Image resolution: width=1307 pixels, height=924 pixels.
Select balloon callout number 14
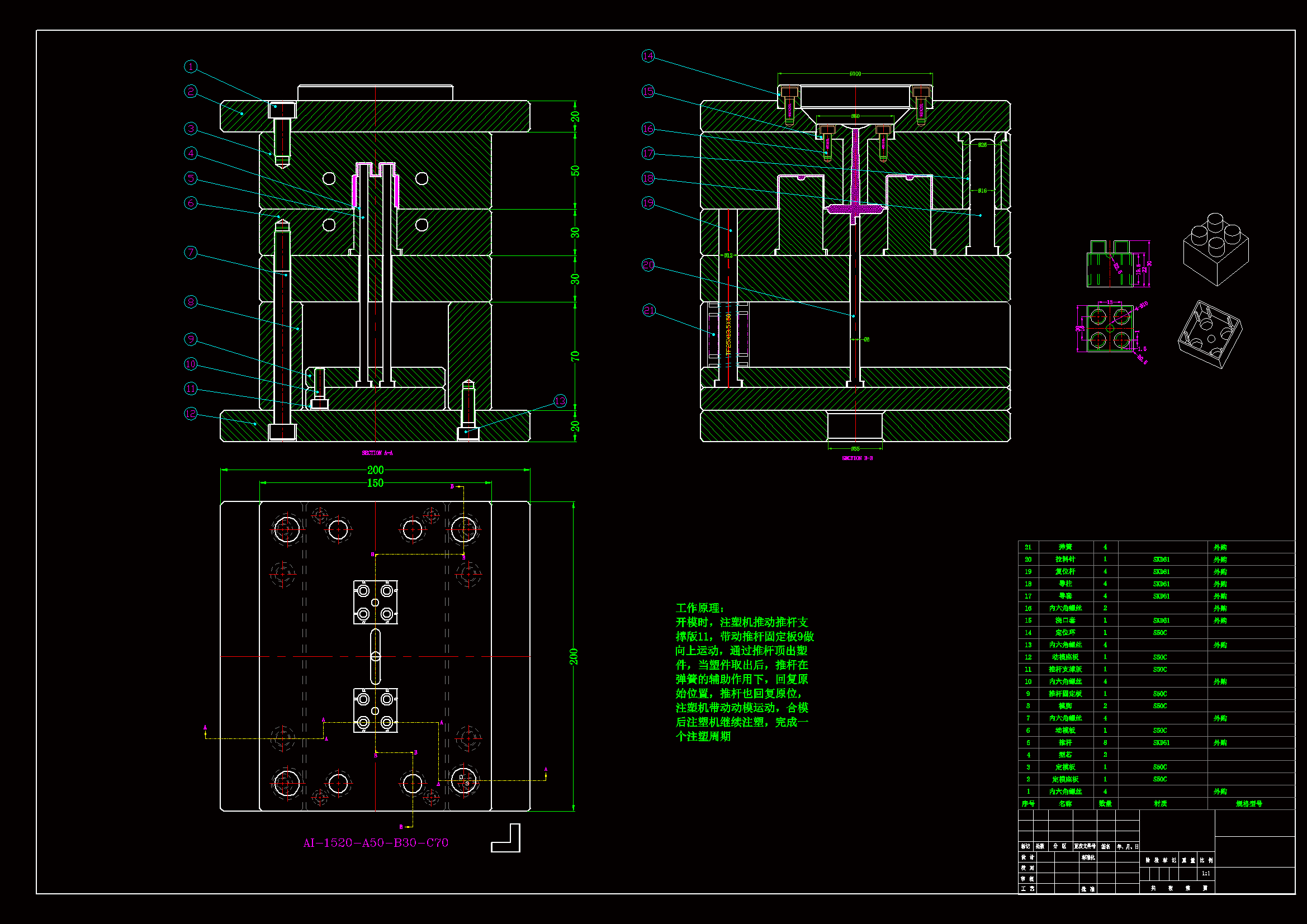[648, 56]
